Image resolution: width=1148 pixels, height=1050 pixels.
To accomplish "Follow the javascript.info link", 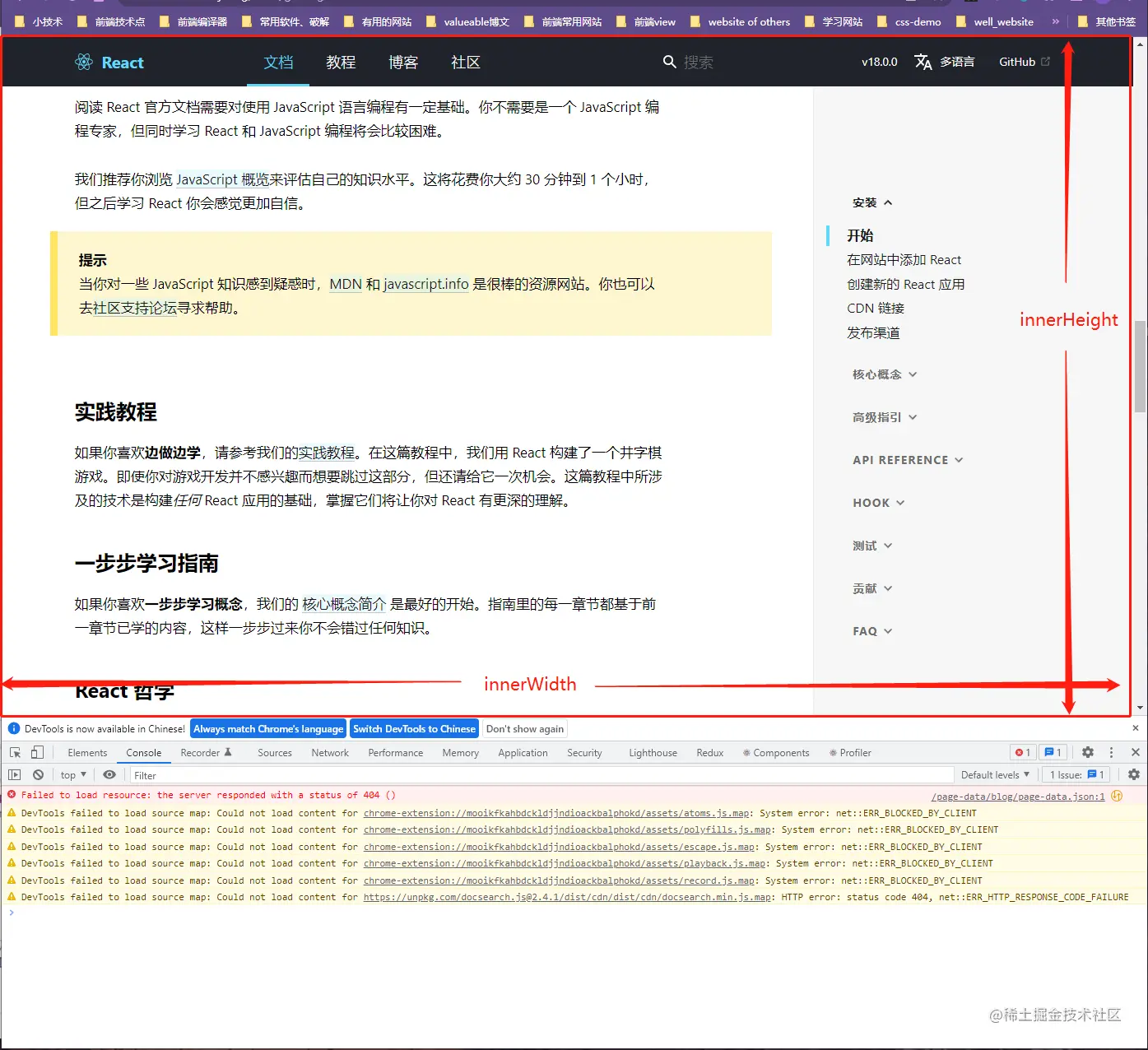I will coord(426,284).
